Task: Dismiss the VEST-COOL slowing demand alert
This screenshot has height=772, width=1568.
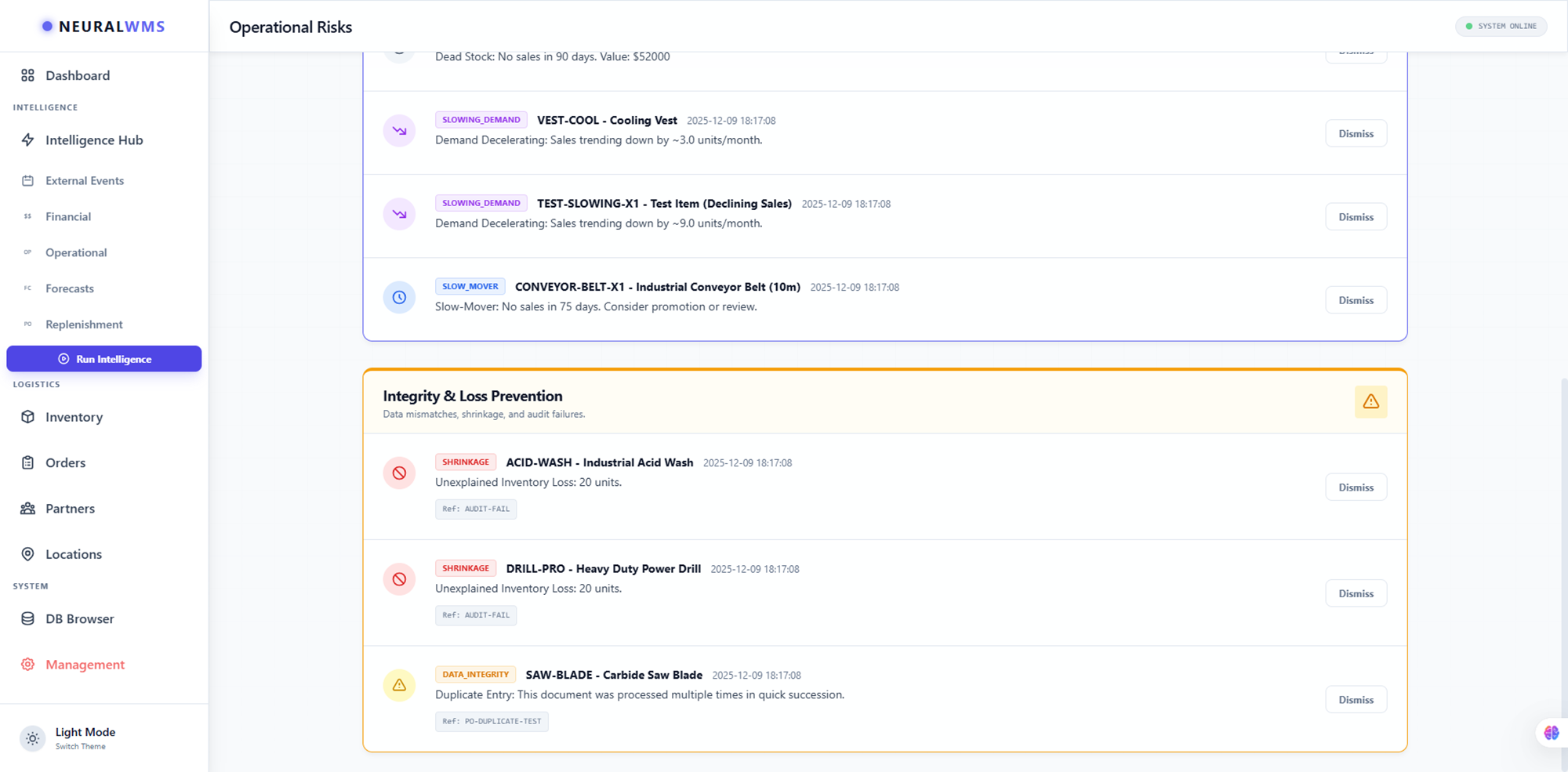Action: tap(1356, 134)
